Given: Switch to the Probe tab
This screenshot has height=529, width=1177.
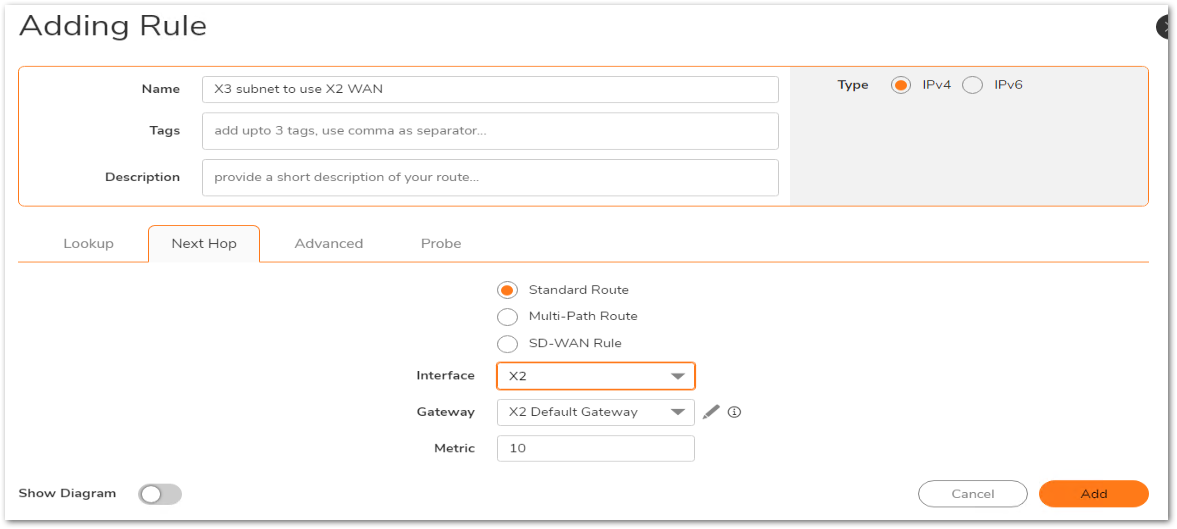Looking at the screenshot, I should [x=441, y=244].
